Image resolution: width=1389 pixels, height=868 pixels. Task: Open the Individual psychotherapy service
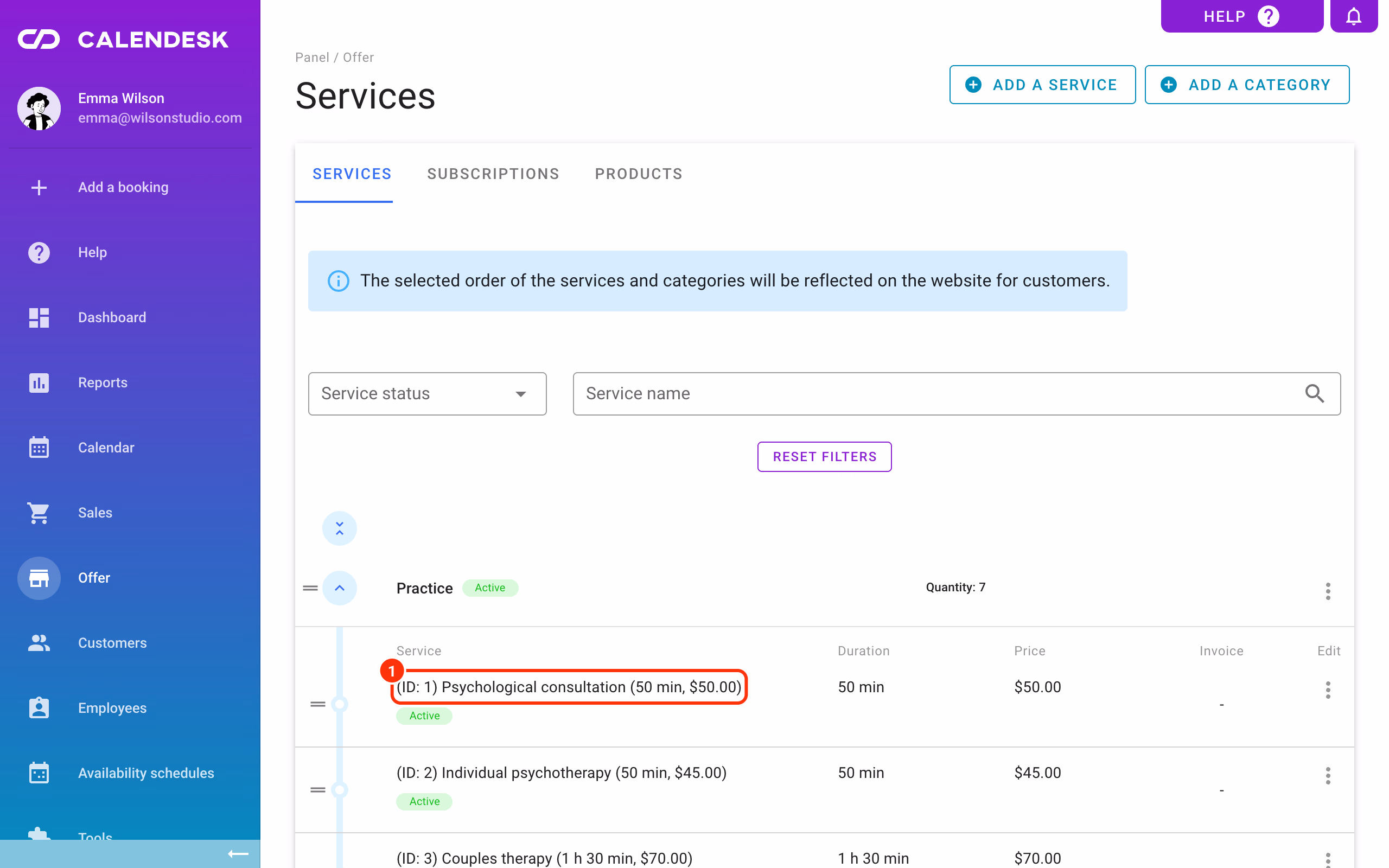(562, 773)
